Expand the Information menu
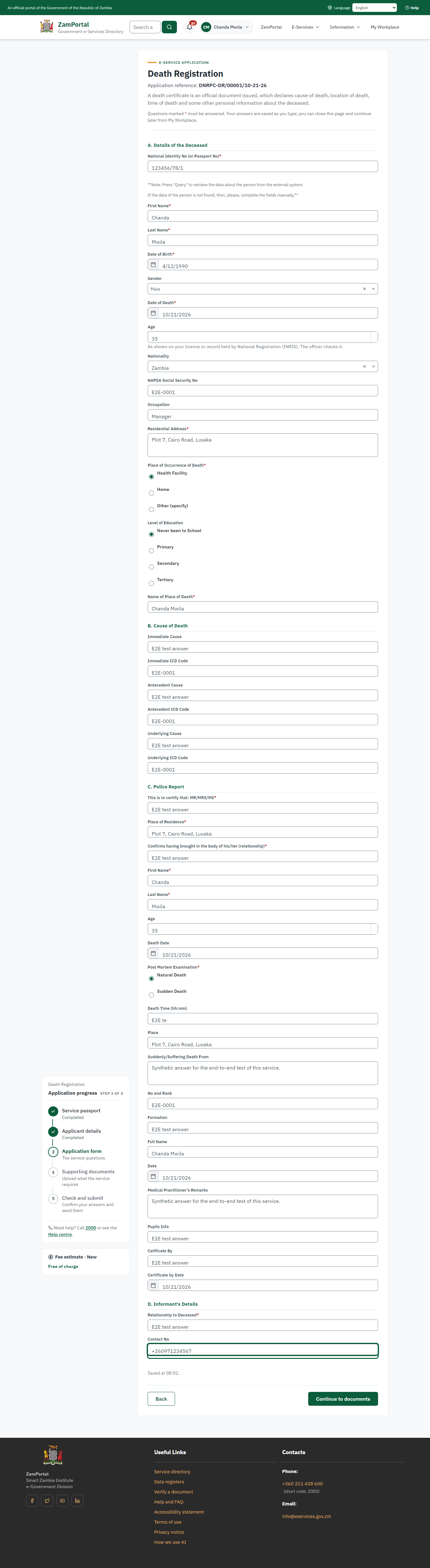This screenshot has height=1568, width=430. click(345, 27)
